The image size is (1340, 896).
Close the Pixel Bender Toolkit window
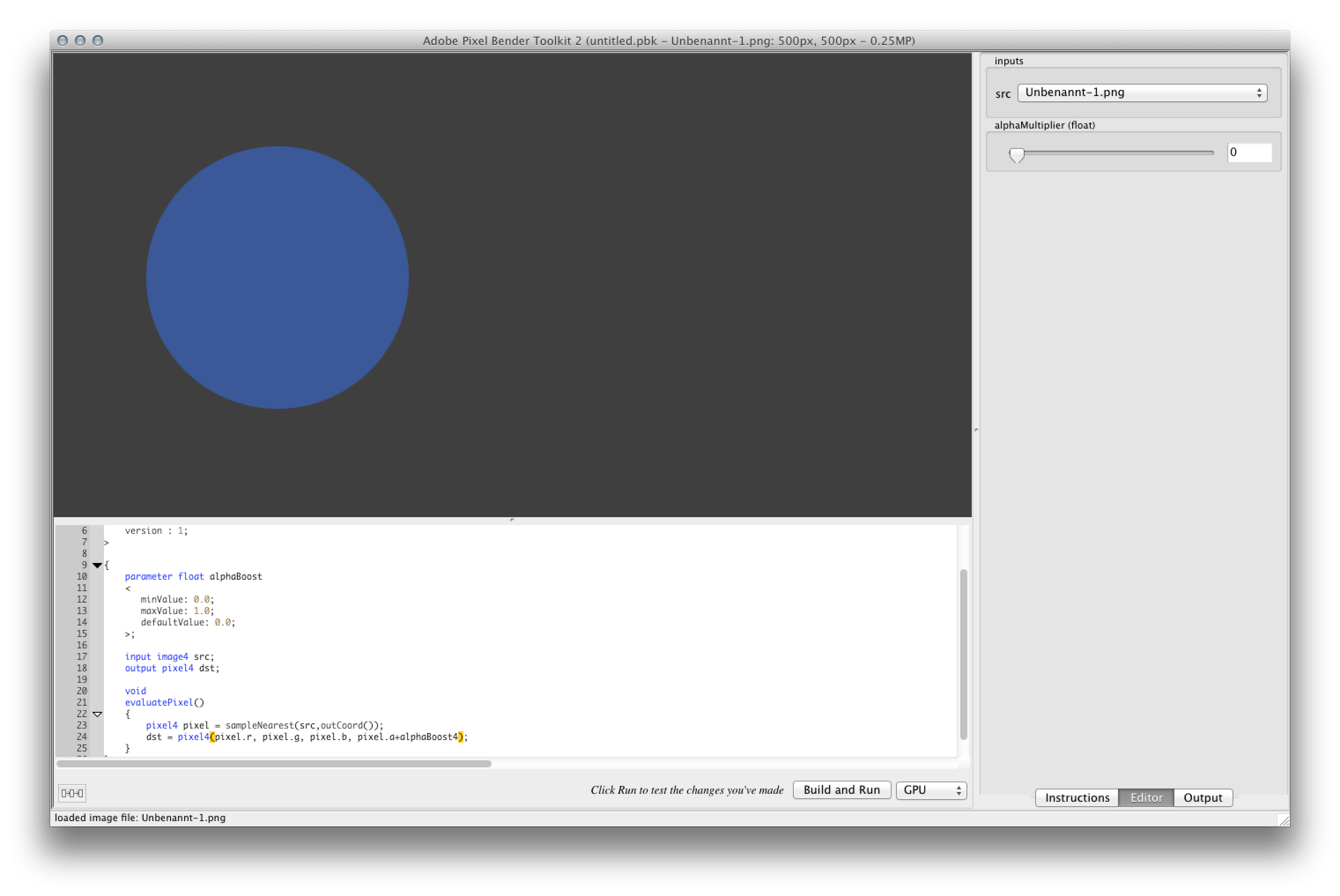tap(63, 41)
